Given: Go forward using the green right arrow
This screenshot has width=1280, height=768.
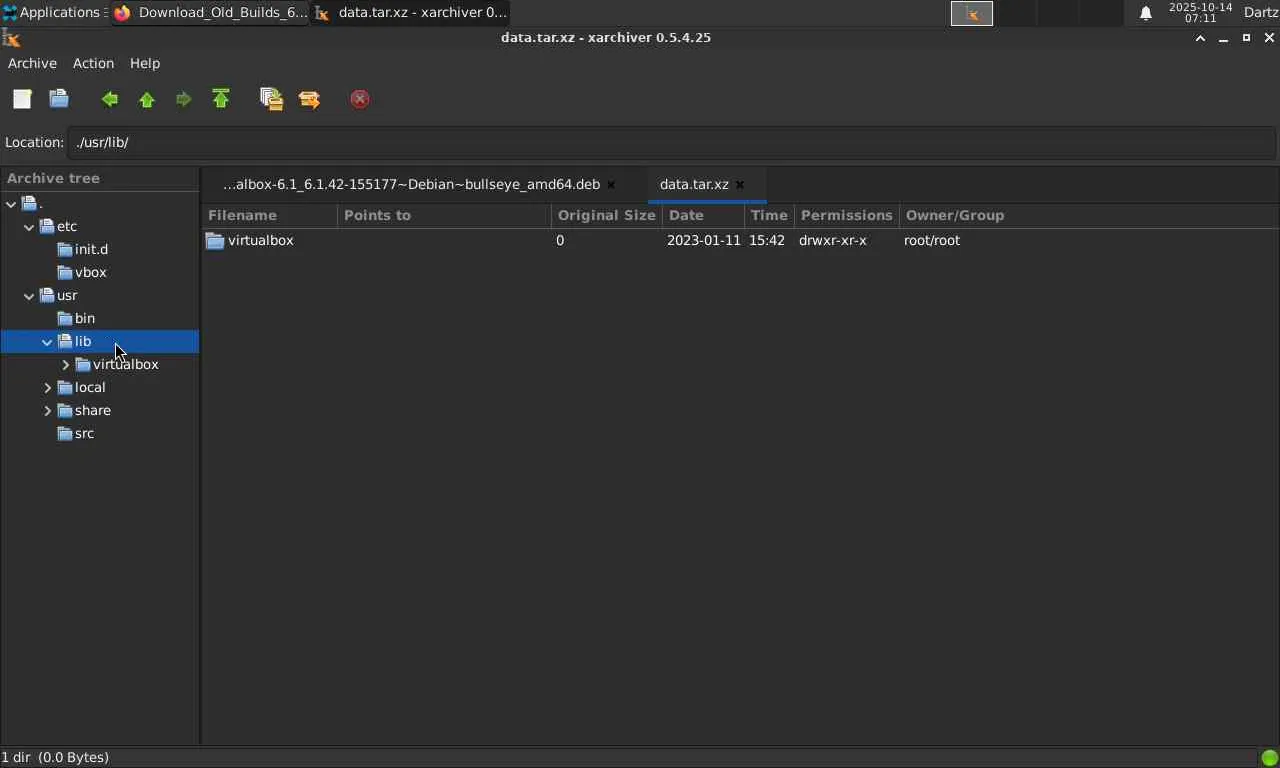Looking at the screenshot, I should 183,99.
